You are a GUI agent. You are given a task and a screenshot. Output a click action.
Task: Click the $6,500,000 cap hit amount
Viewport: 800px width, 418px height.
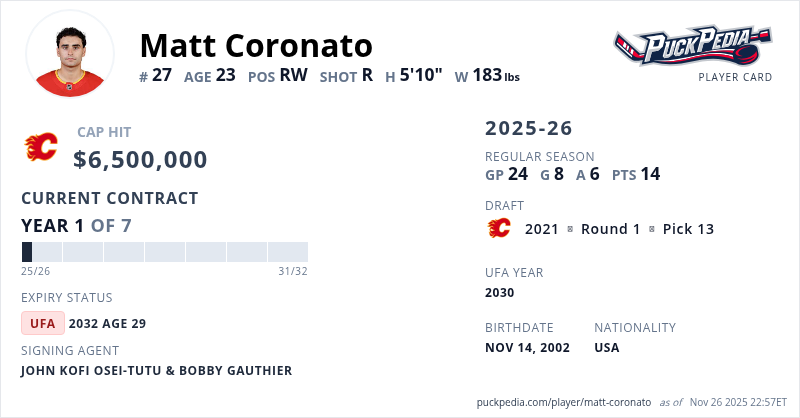(x=141, y=160)
